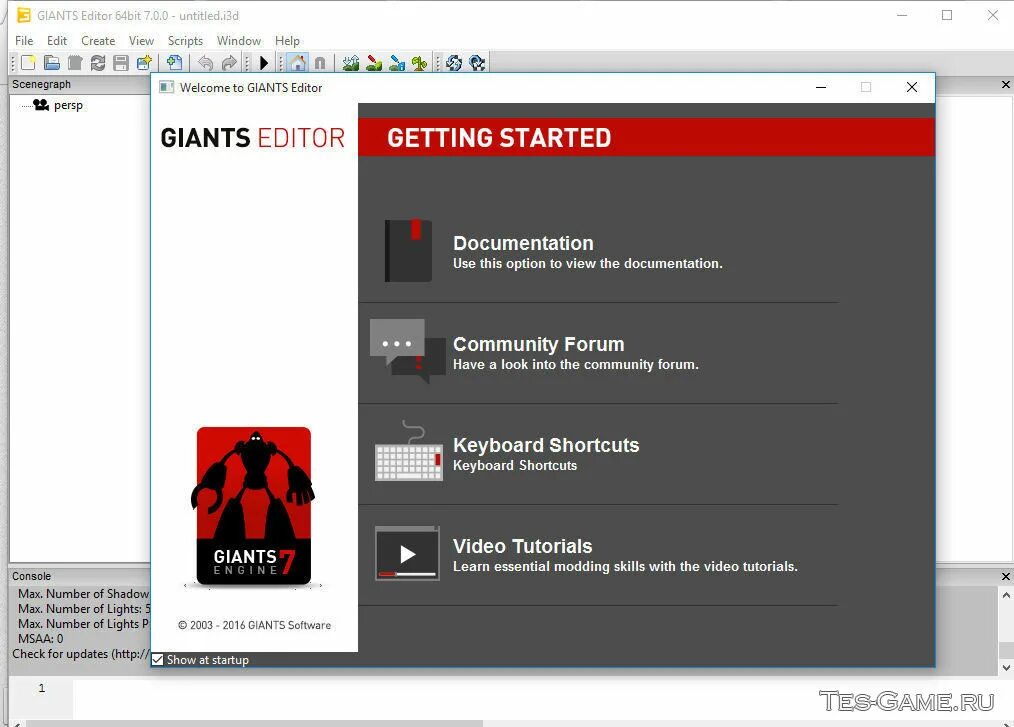Viewport: 1014px width, 727px height.
Task: Open the Window menu
Action: pos(239,41)
